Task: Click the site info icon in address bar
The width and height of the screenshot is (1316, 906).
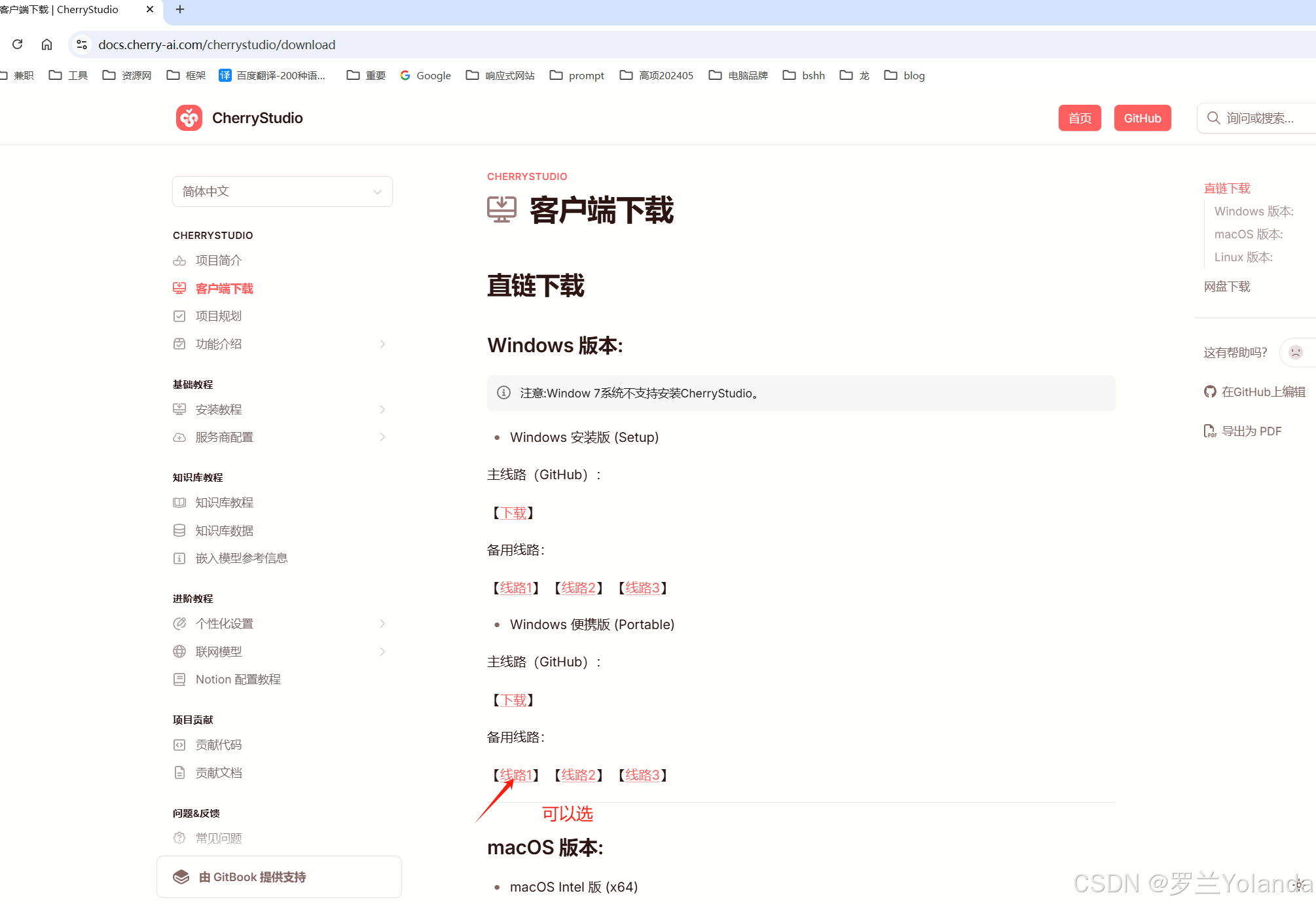Action: 82,45
